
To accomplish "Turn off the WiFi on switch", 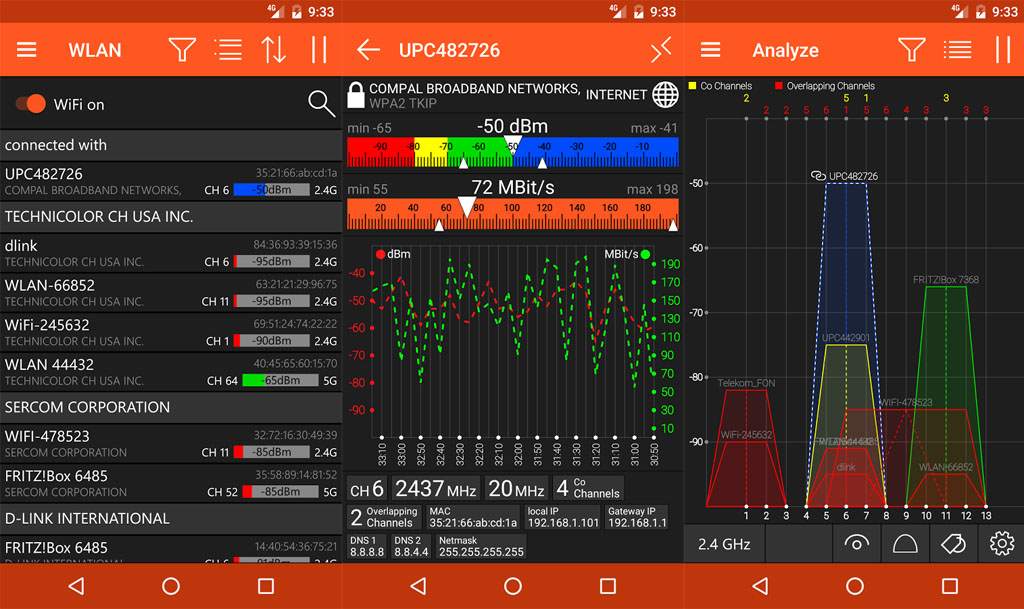I will pyautogui.click(x=32, y=104).
